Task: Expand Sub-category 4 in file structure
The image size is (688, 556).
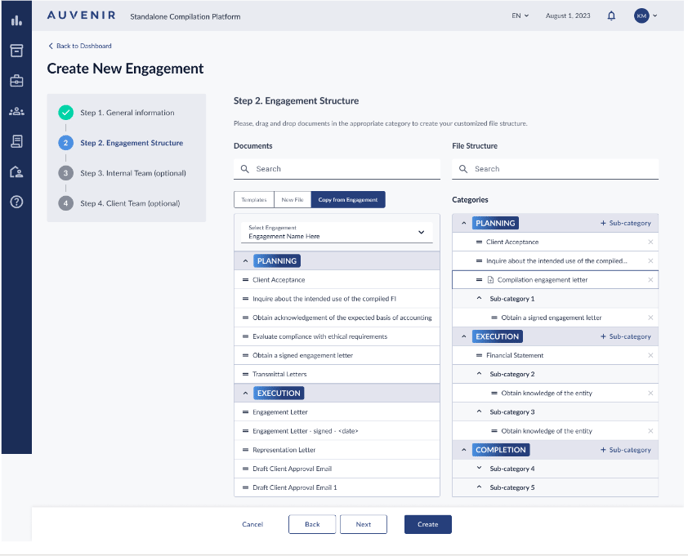Action: (x=464, y=468)
